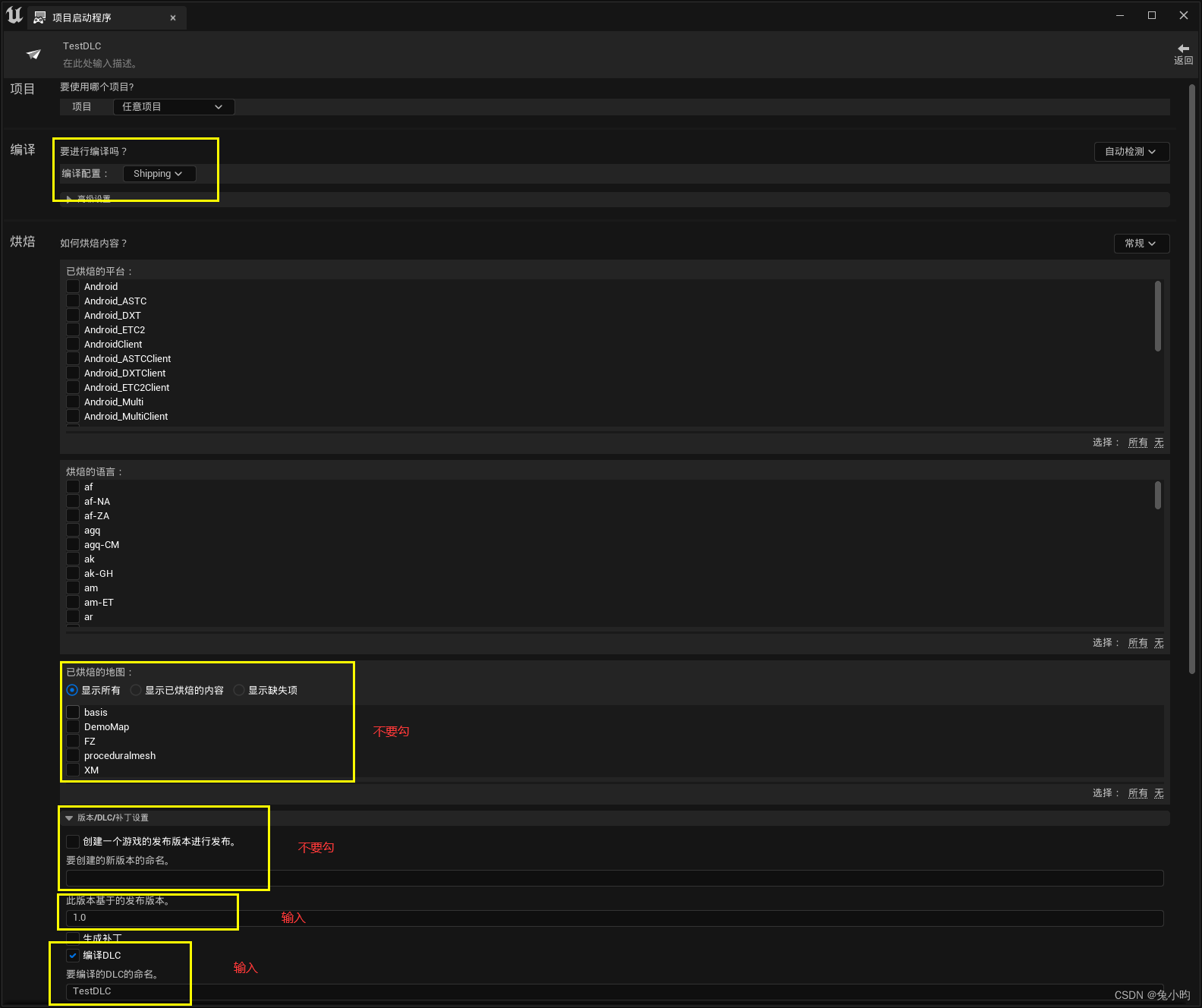Viewport: 1202px width, 1008px height.
Task: Check the af-NA language checkbox
Action: point(73,501)
